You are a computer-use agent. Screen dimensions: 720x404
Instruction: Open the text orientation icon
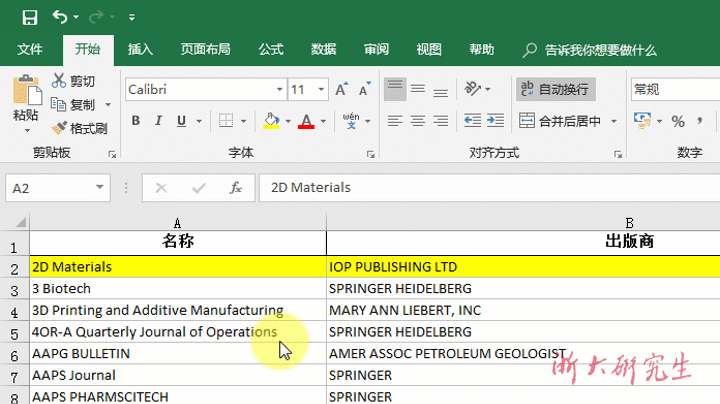(472, 88)
